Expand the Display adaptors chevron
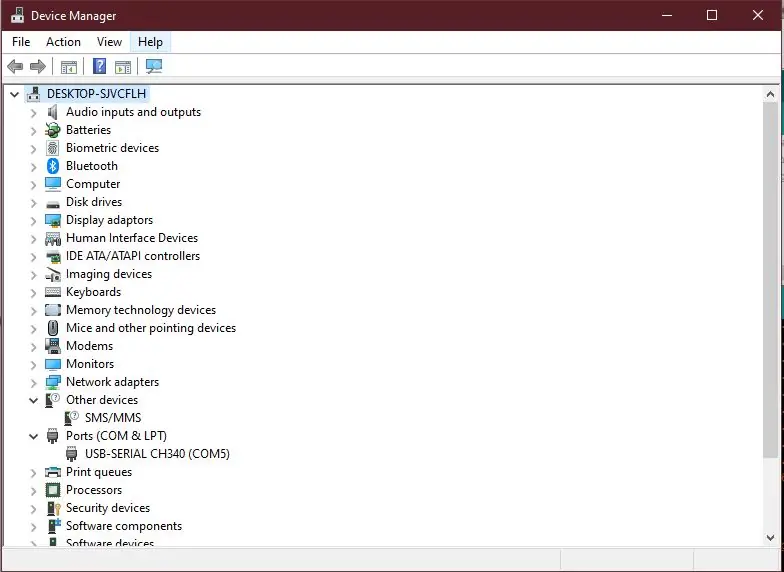 tap(34, 221)
